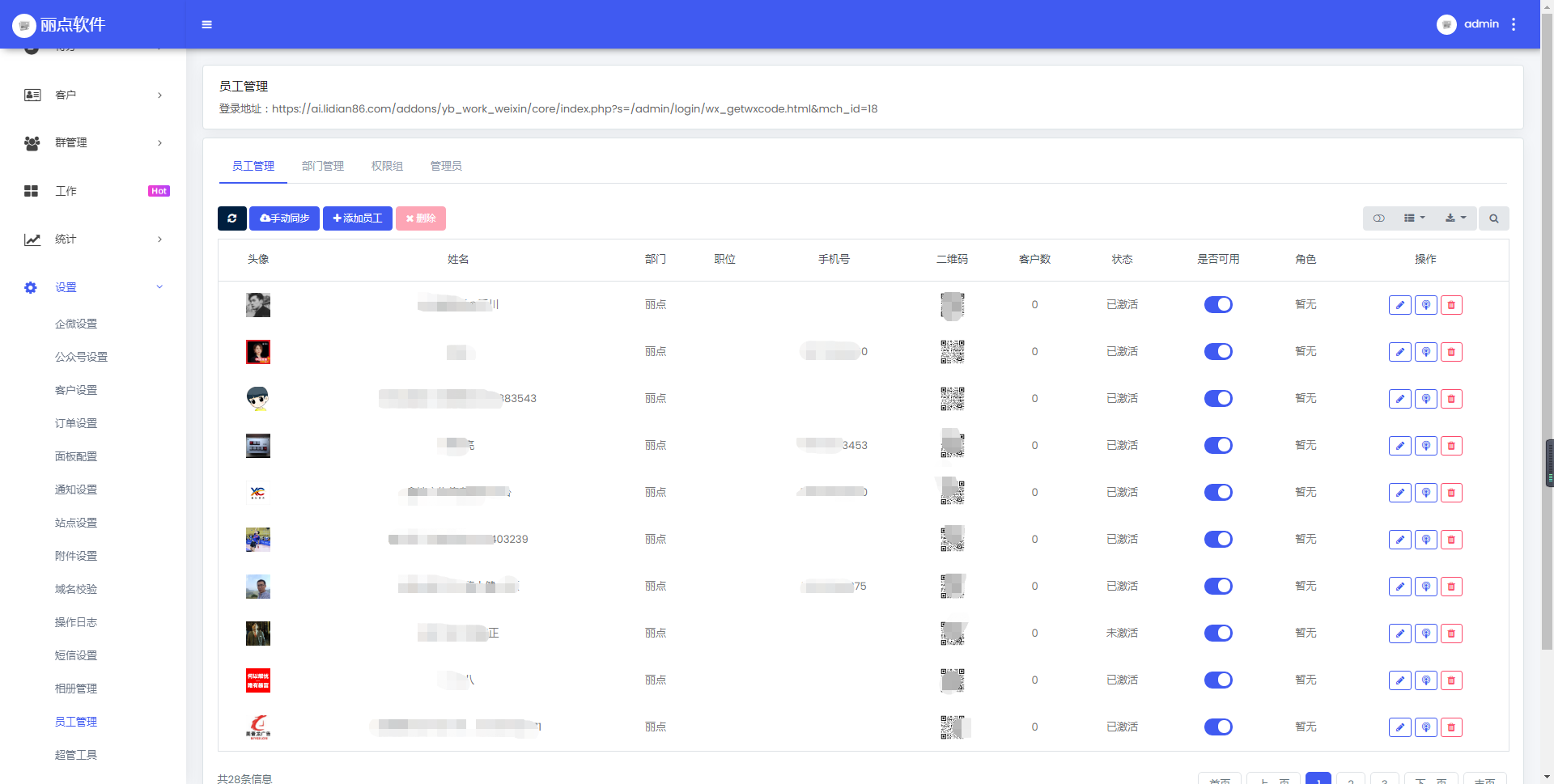Select the 员工管理 tab

tap(253, 166)
